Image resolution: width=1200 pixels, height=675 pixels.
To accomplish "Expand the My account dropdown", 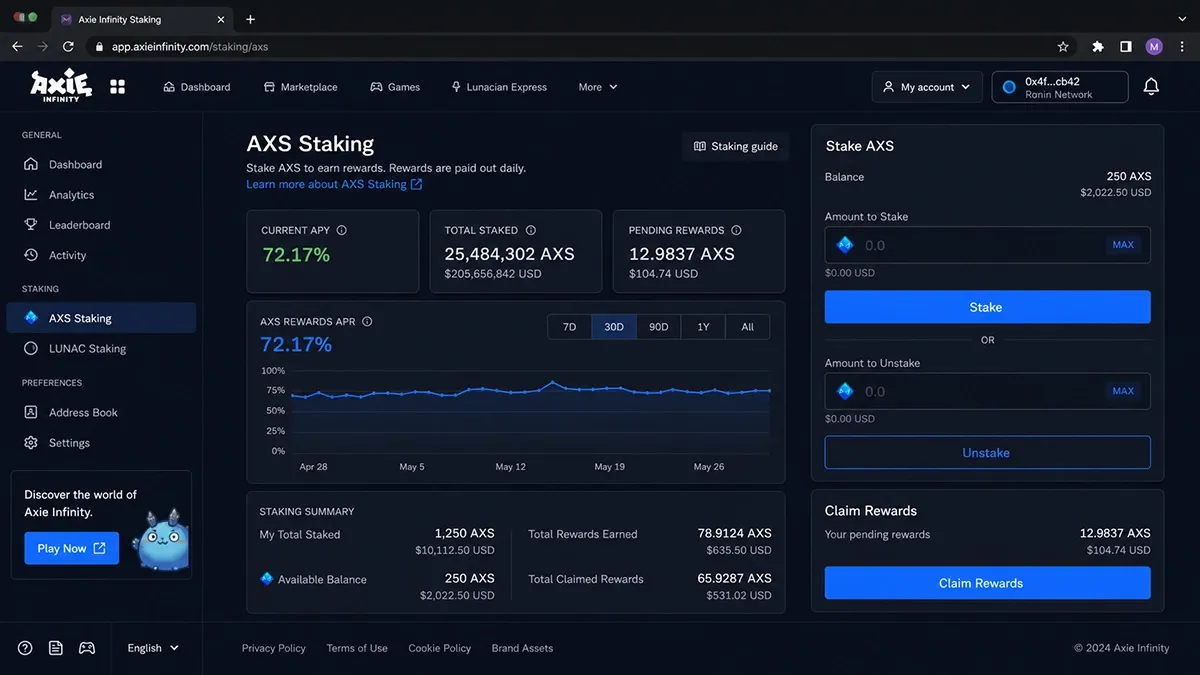I will click(x=927, y=87).
